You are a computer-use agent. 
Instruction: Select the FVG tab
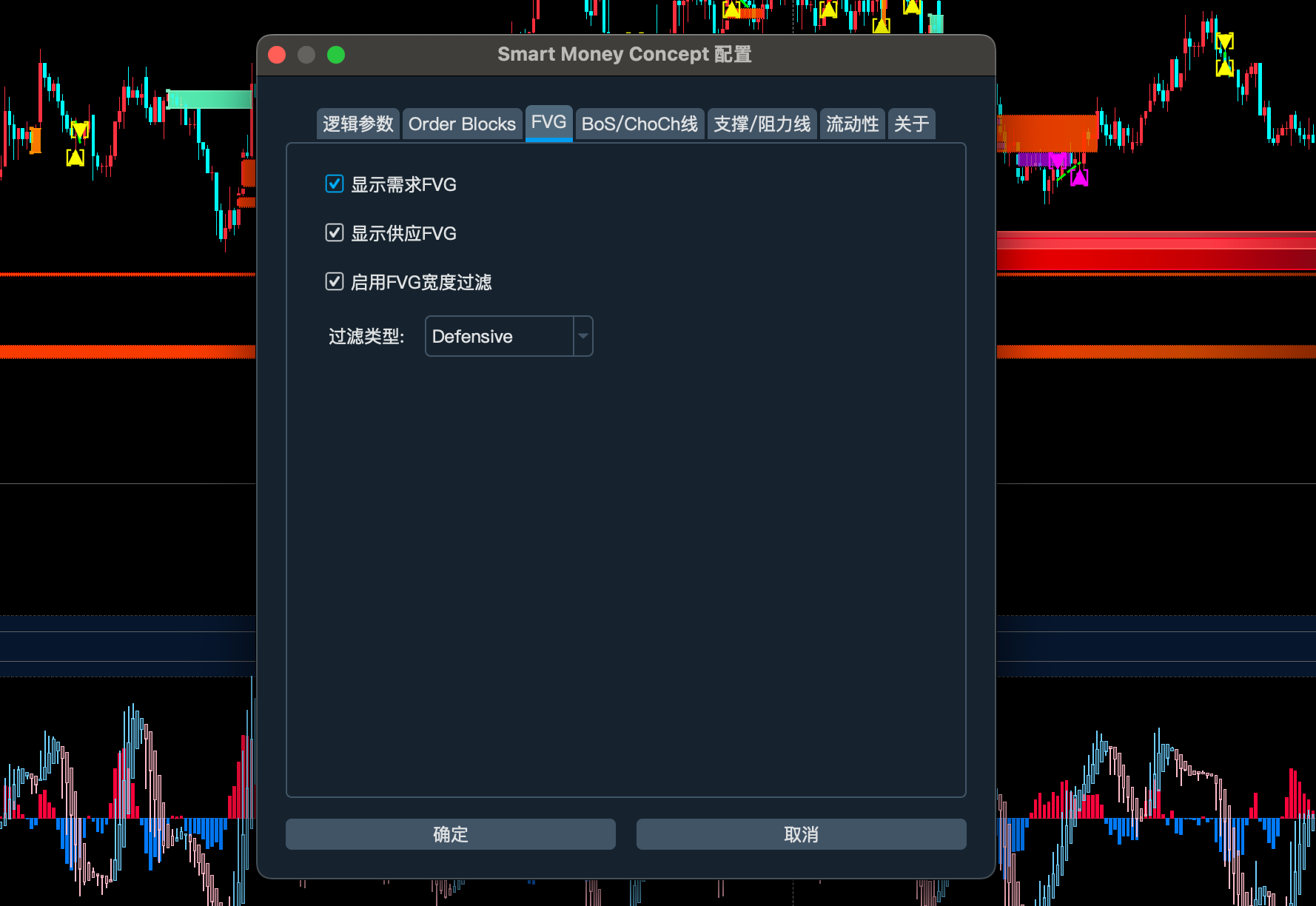coord(548,124)
